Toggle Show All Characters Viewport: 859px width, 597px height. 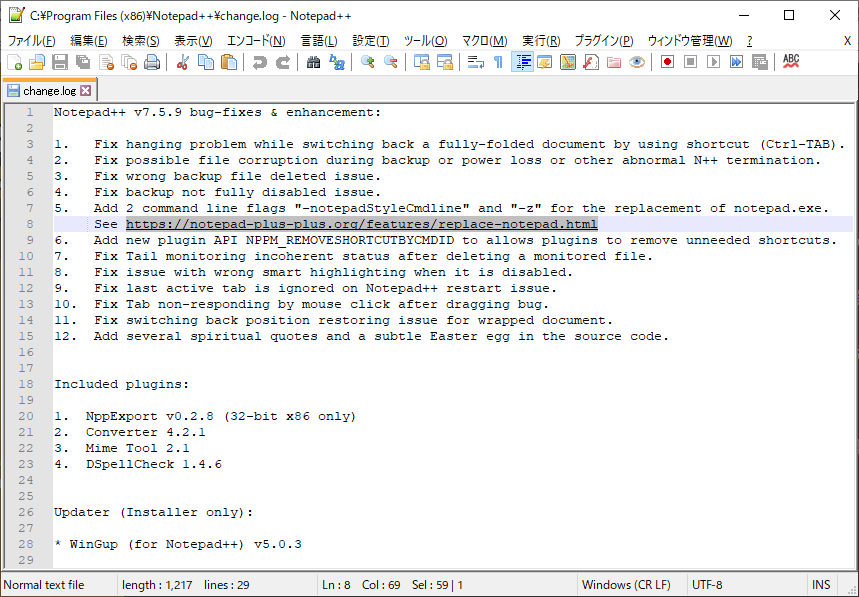coord(497,61)
